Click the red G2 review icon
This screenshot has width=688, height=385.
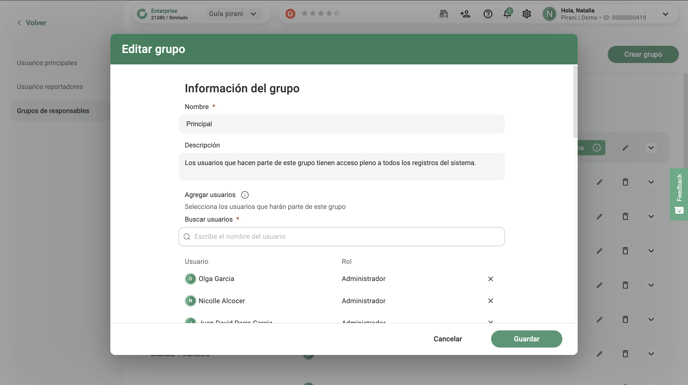coord(290,14)
